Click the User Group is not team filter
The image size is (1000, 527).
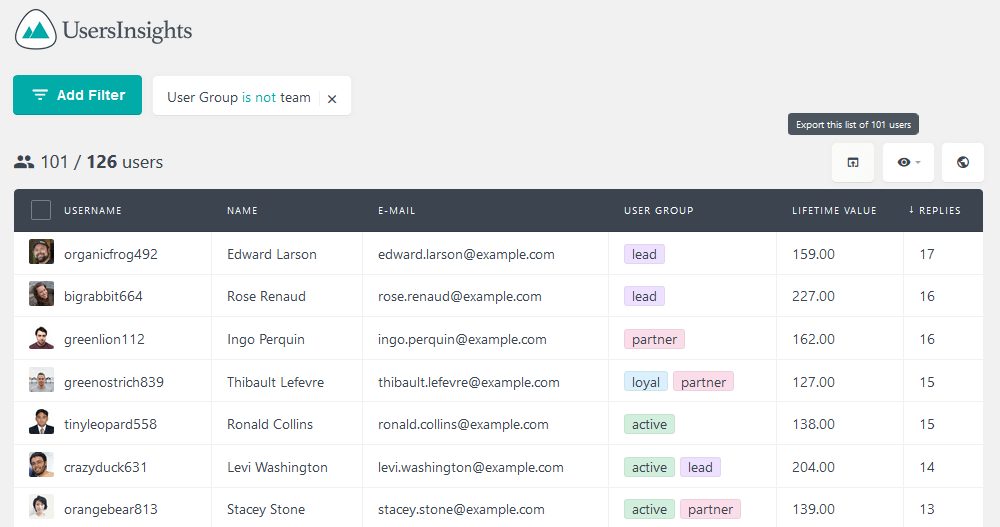(x=239, y=97)
